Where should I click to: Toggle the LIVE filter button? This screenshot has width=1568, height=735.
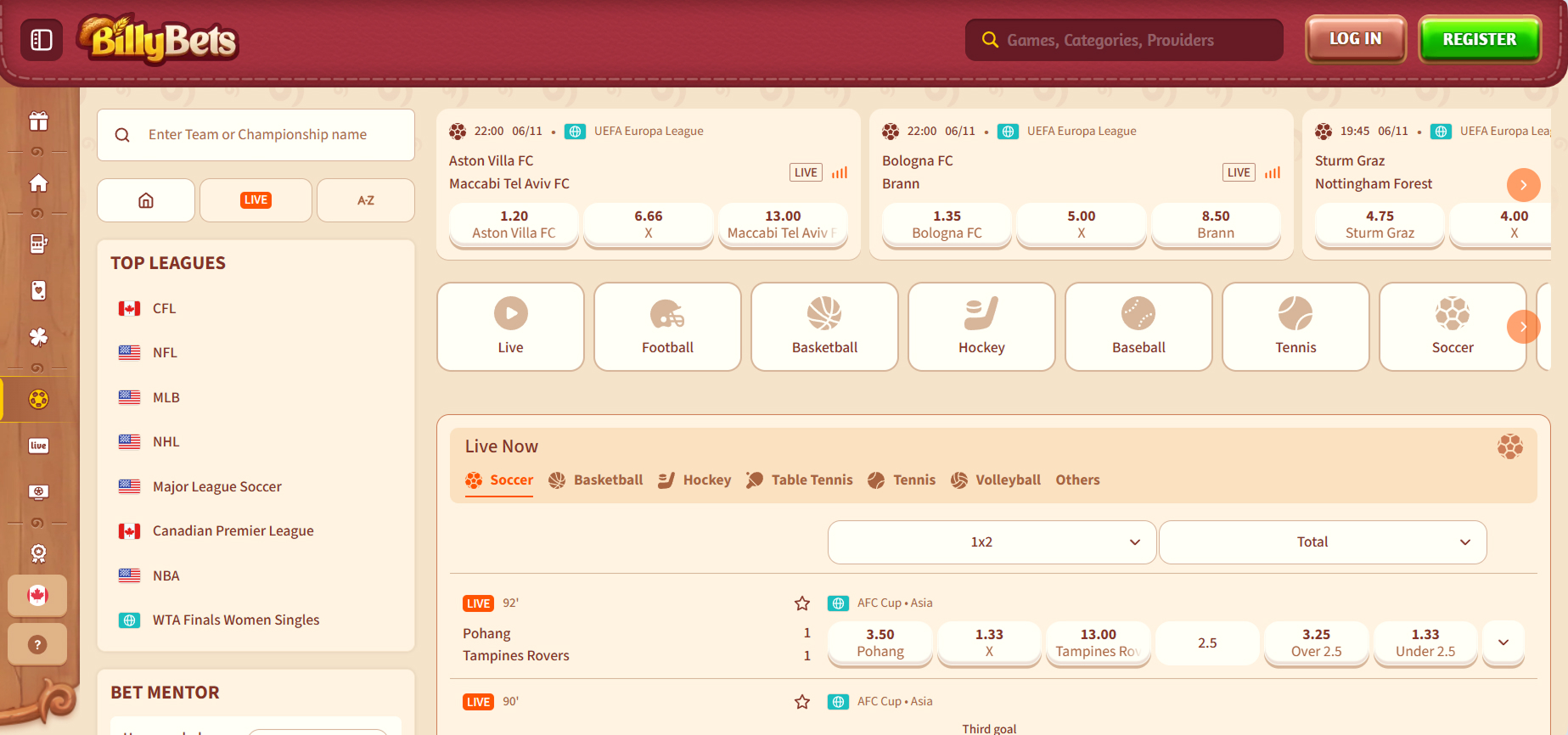pos(256,200)
